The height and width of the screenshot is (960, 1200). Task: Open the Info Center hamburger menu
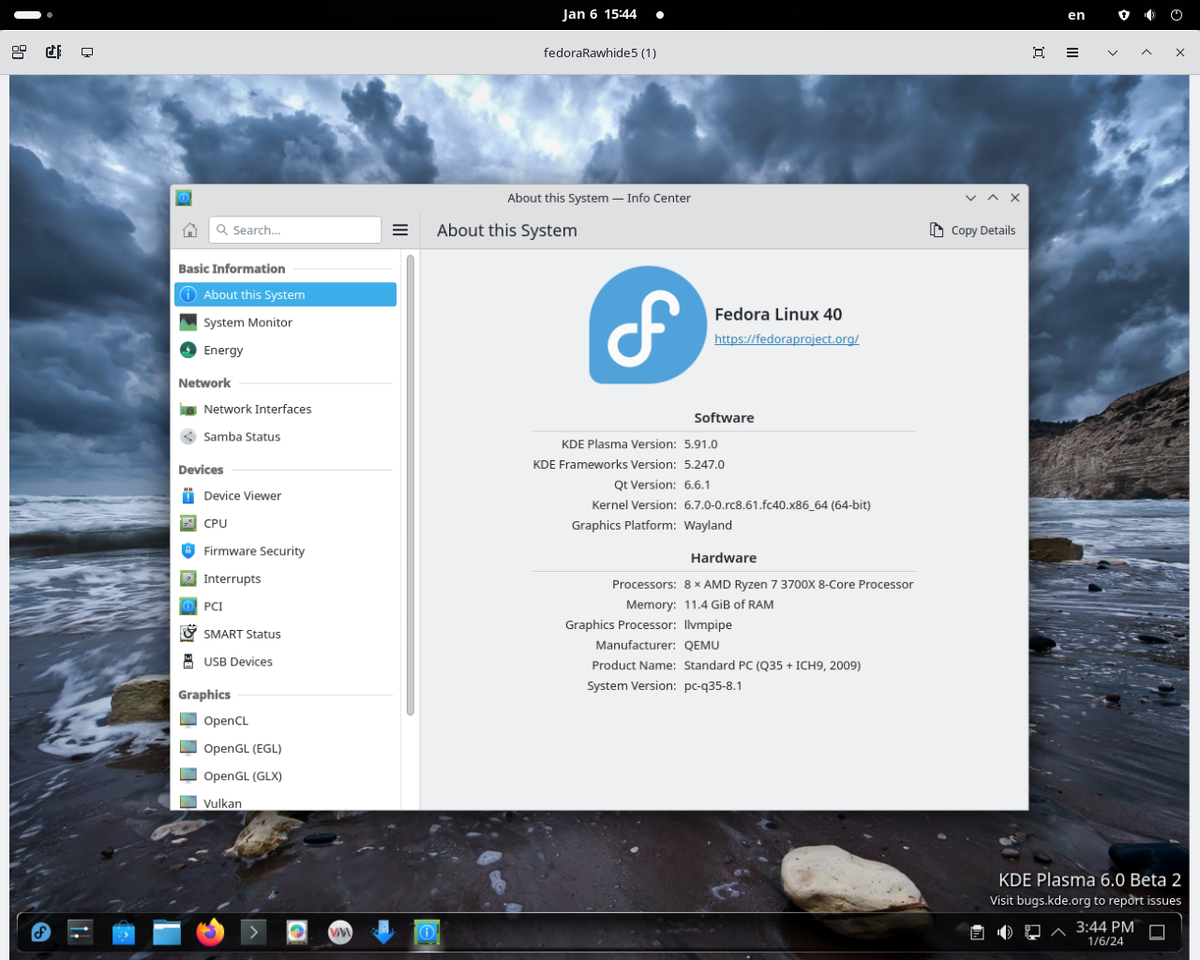click(400, 230)
